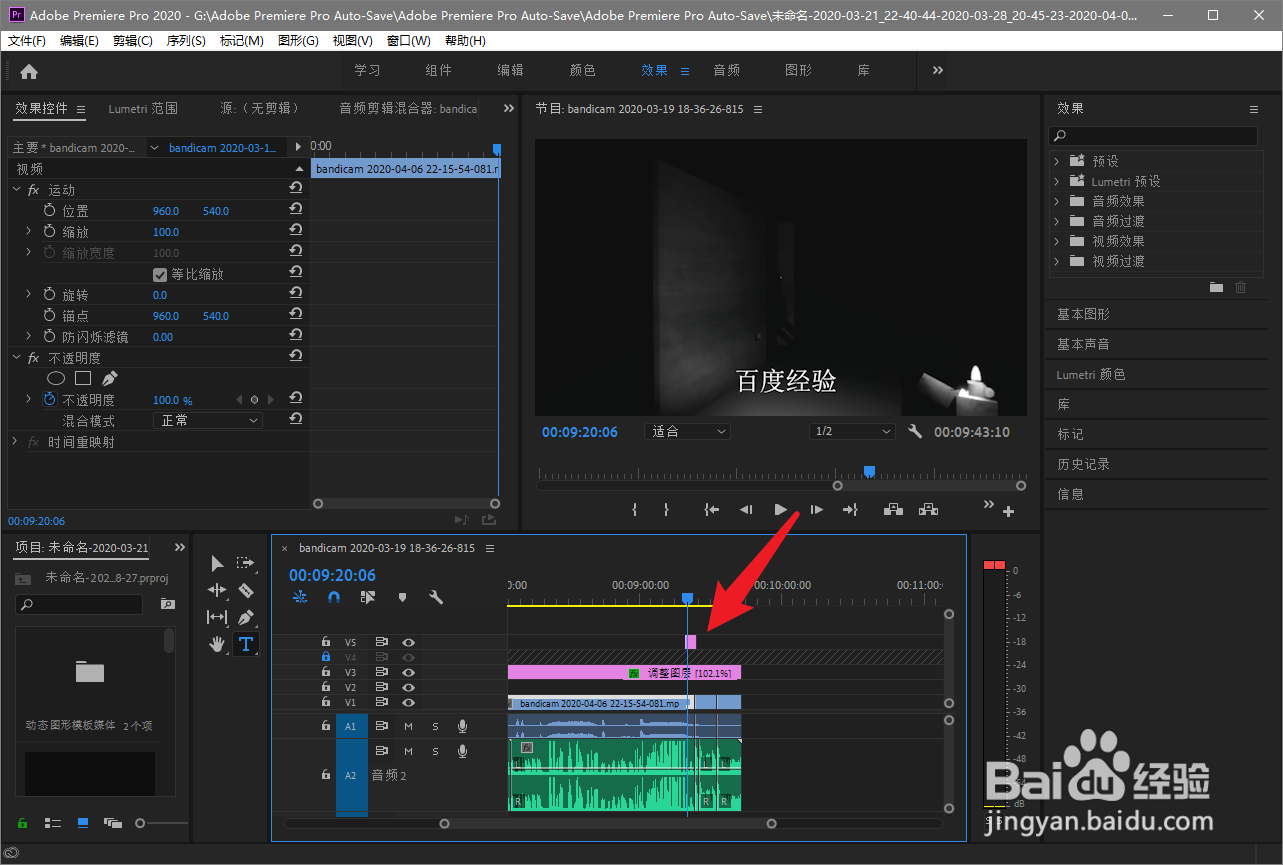The height and width of the screenshot is (865, 1283).
Task: Expand the Time Remapping effect
Action: point(16,441)
